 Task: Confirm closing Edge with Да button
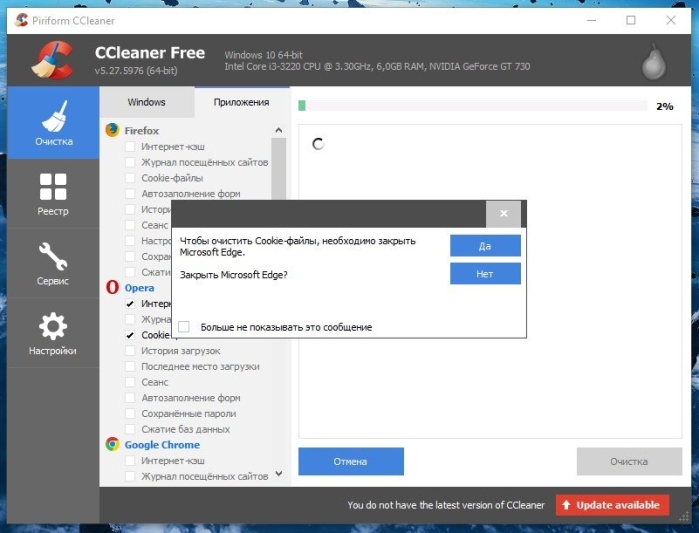[485, 246]
